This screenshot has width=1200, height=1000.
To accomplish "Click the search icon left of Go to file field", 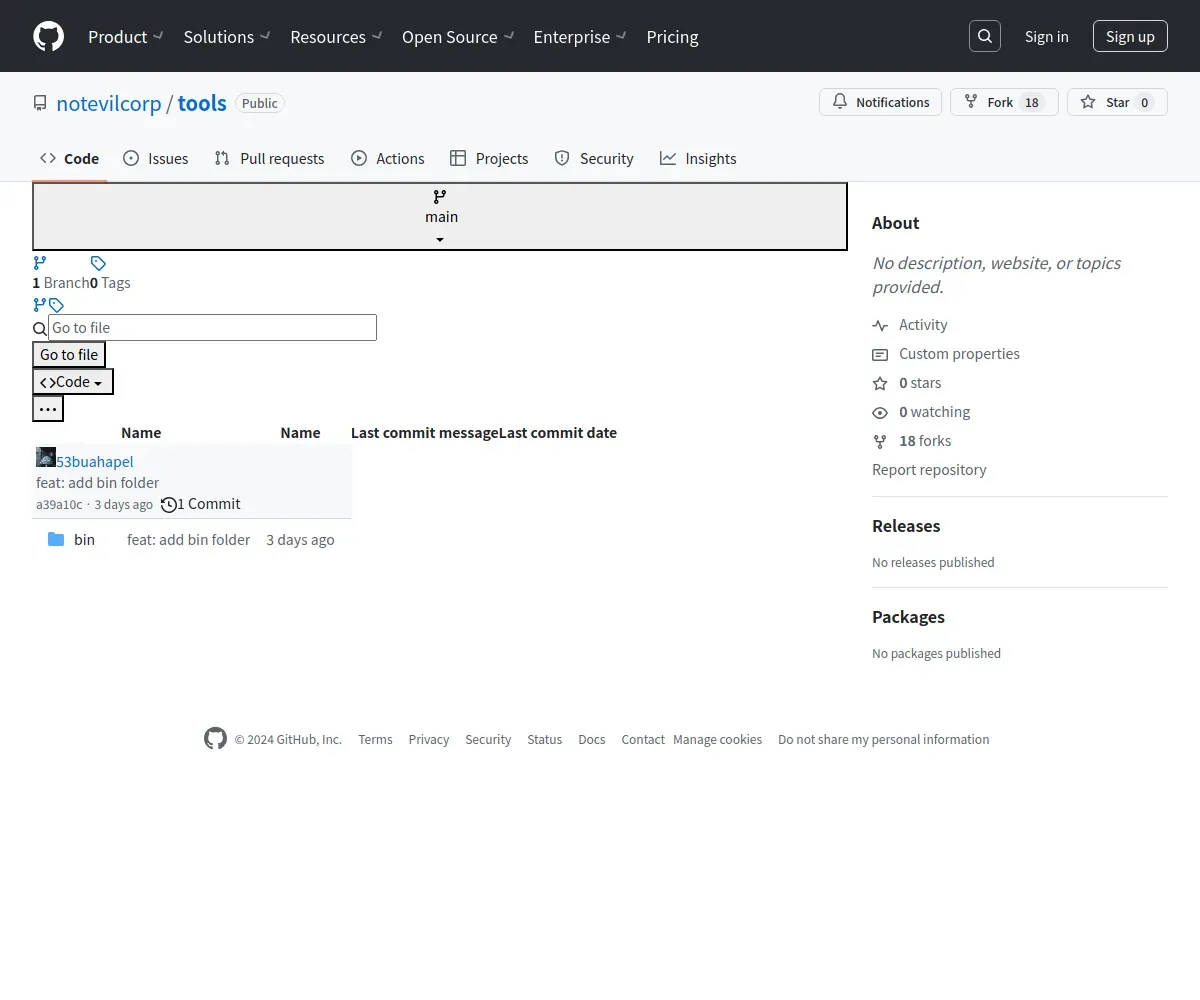I will point(40,329).
